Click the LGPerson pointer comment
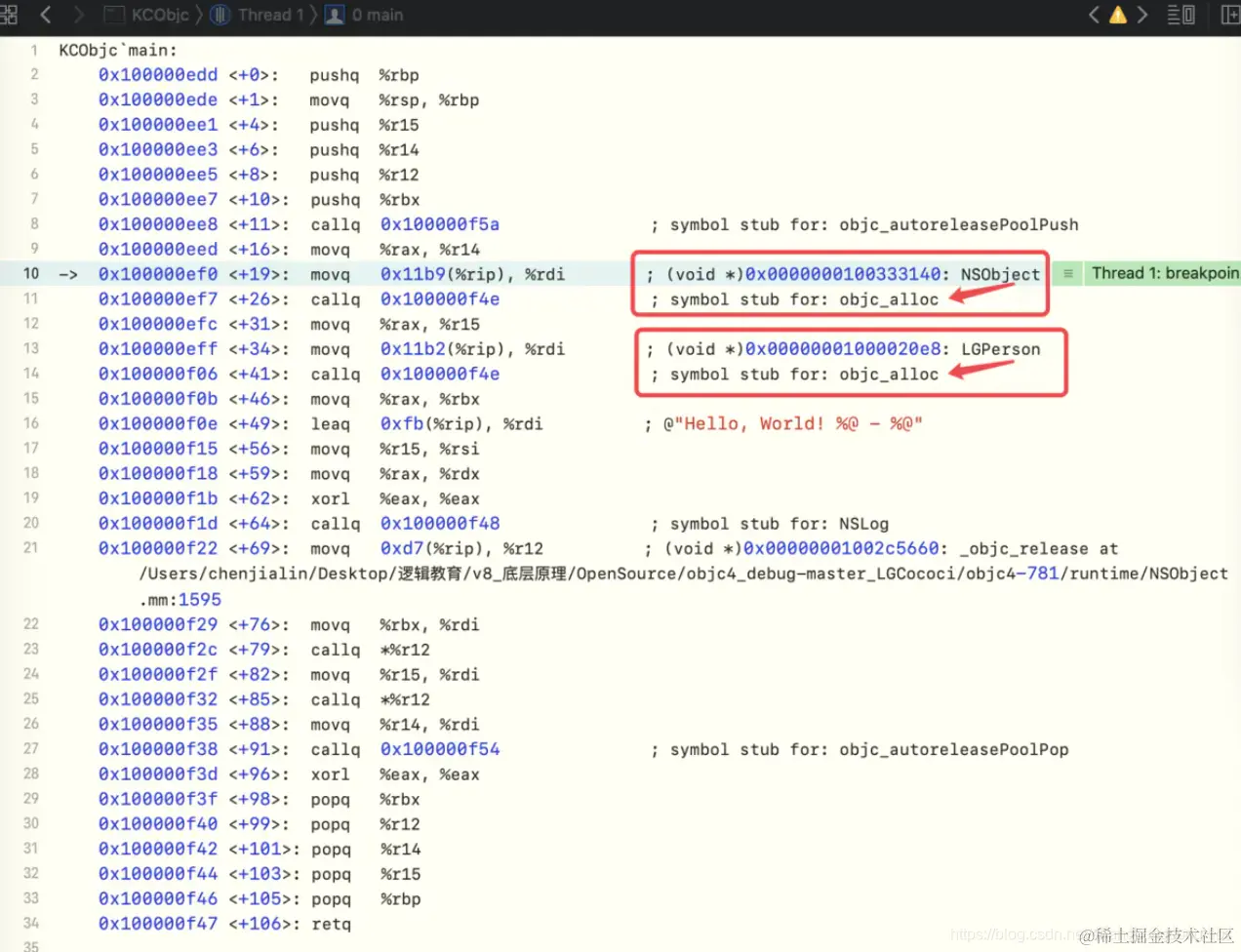The height and width of the screenshot is (952, 1241). 843,349
